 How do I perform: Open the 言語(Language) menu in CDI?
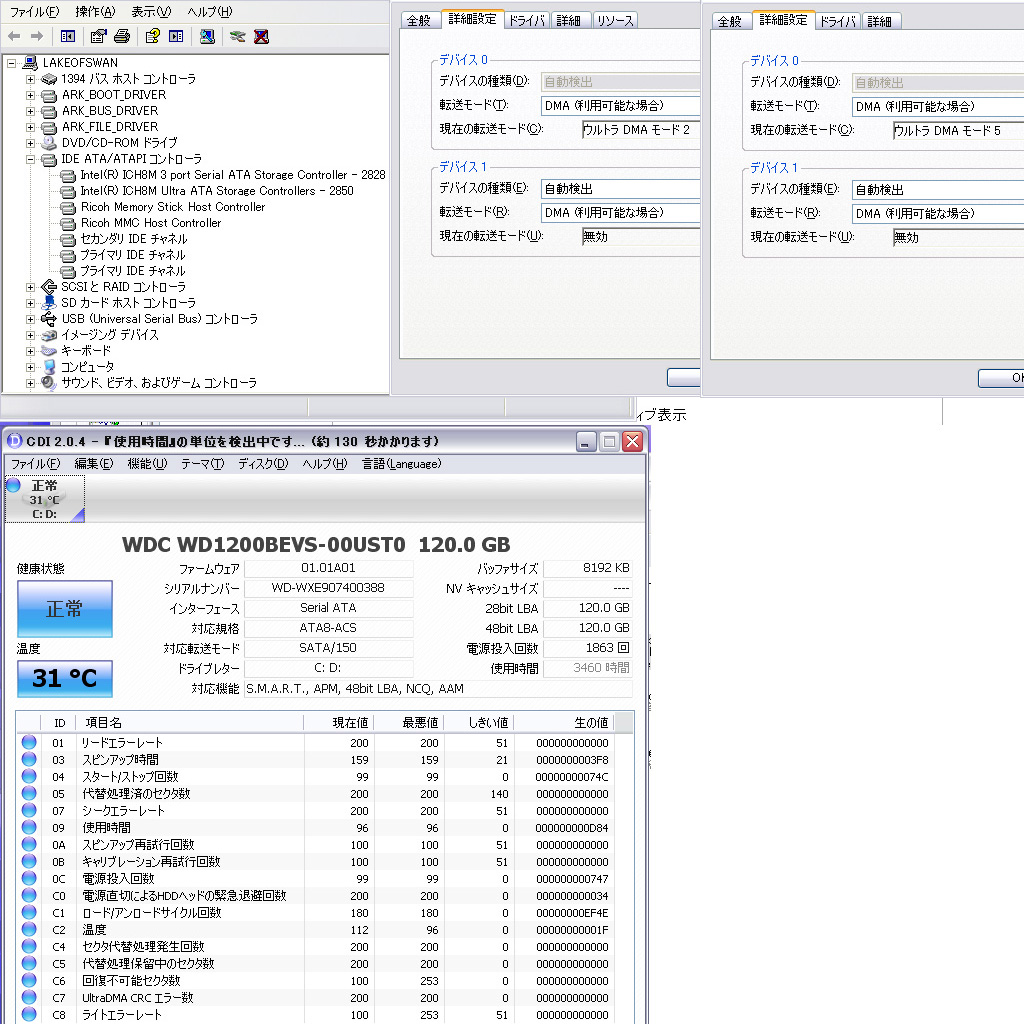click(402, 464)
